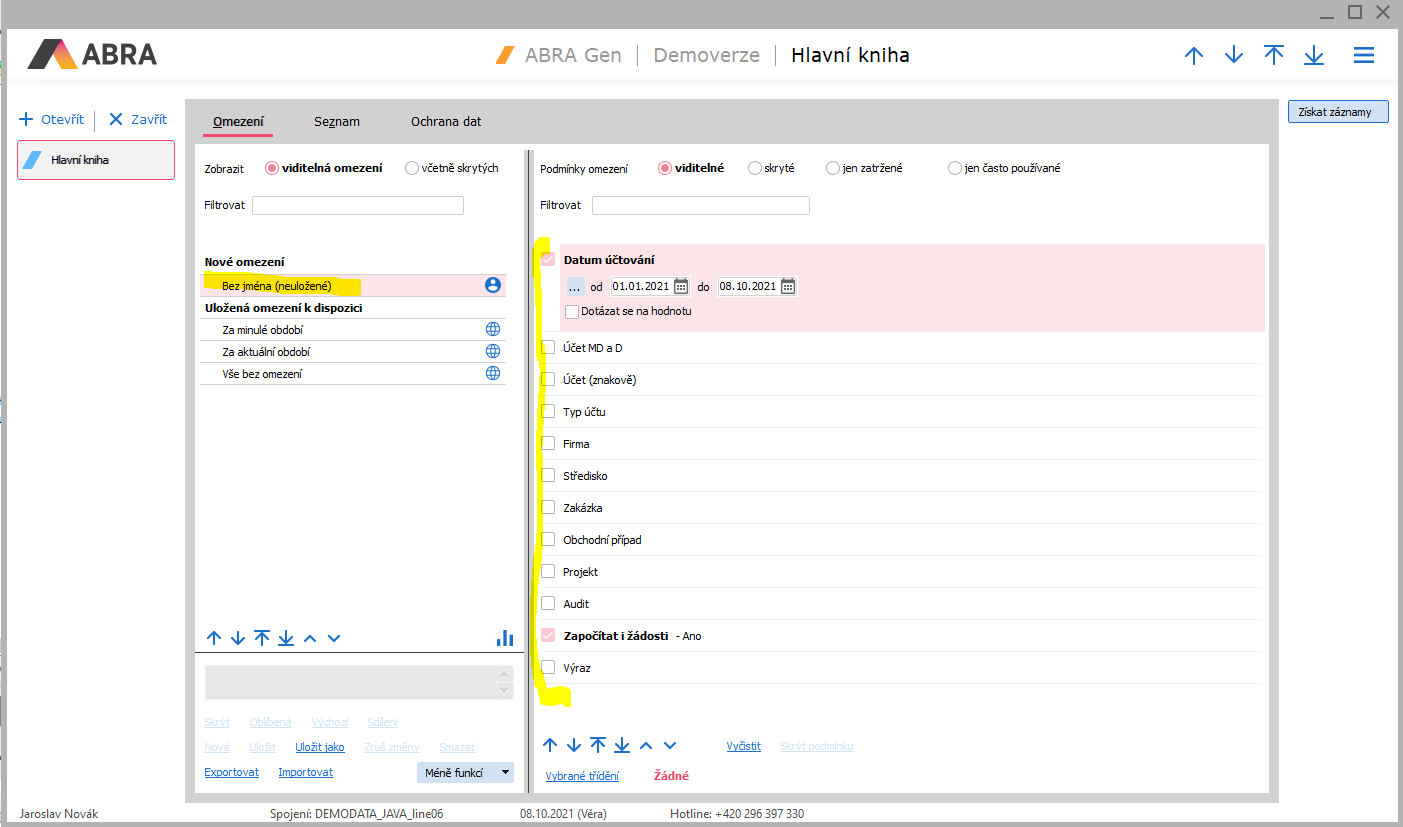Click user icon on Bez jména row
1403x827 pixels.
[492, 285]
